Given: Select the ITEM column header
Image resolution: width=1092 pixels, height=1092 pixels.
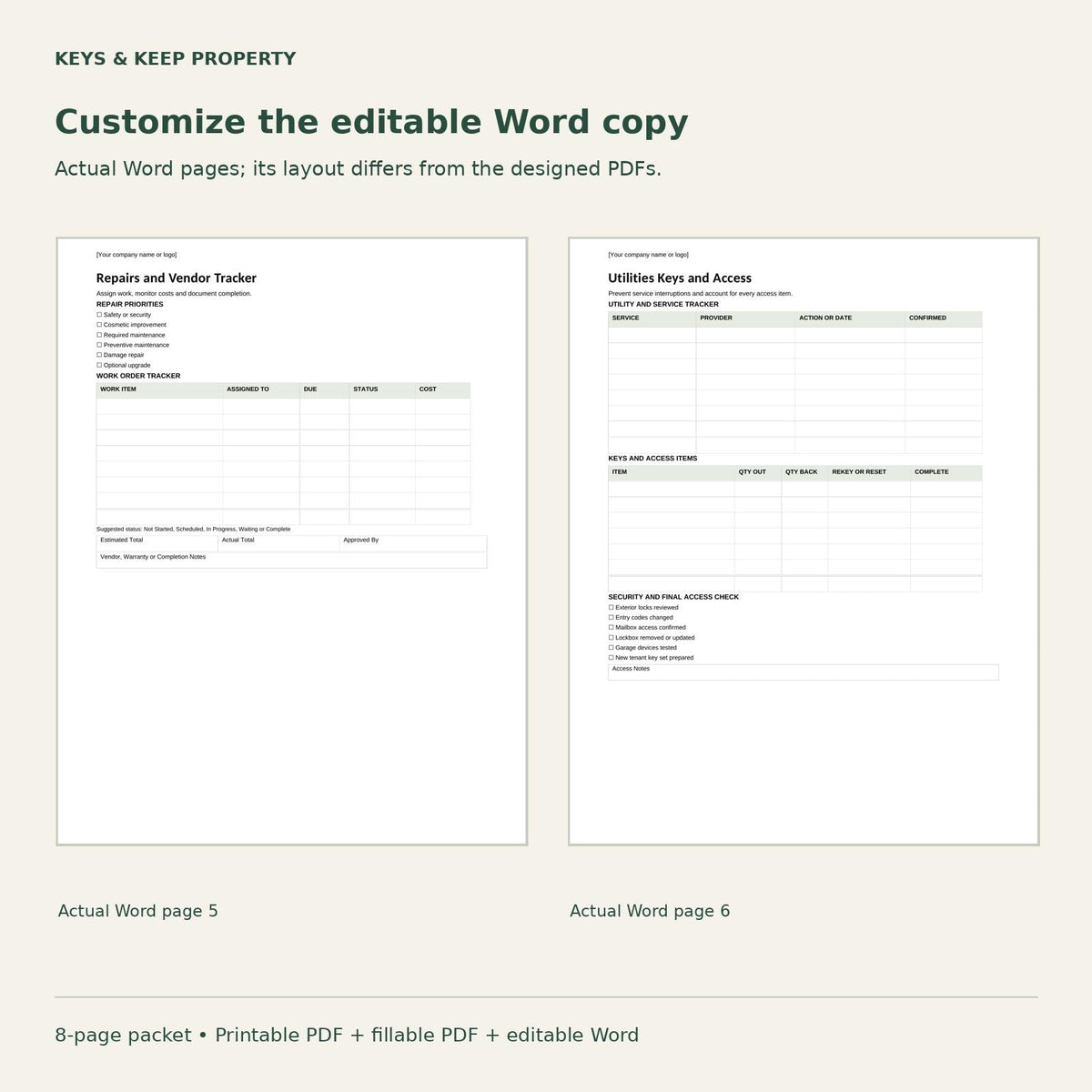Looking at the screenshot, I should [672, 473].
